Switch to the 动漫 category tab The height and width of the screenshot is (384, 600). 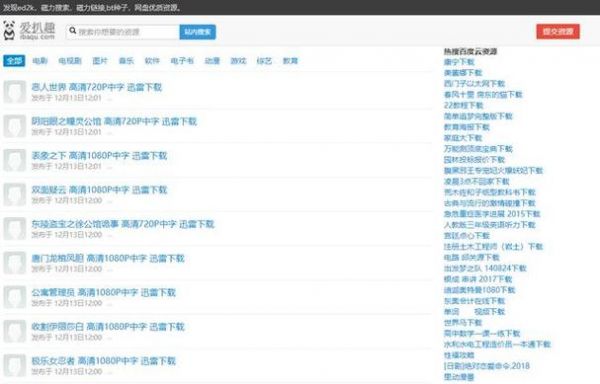(x=212, y=60)
